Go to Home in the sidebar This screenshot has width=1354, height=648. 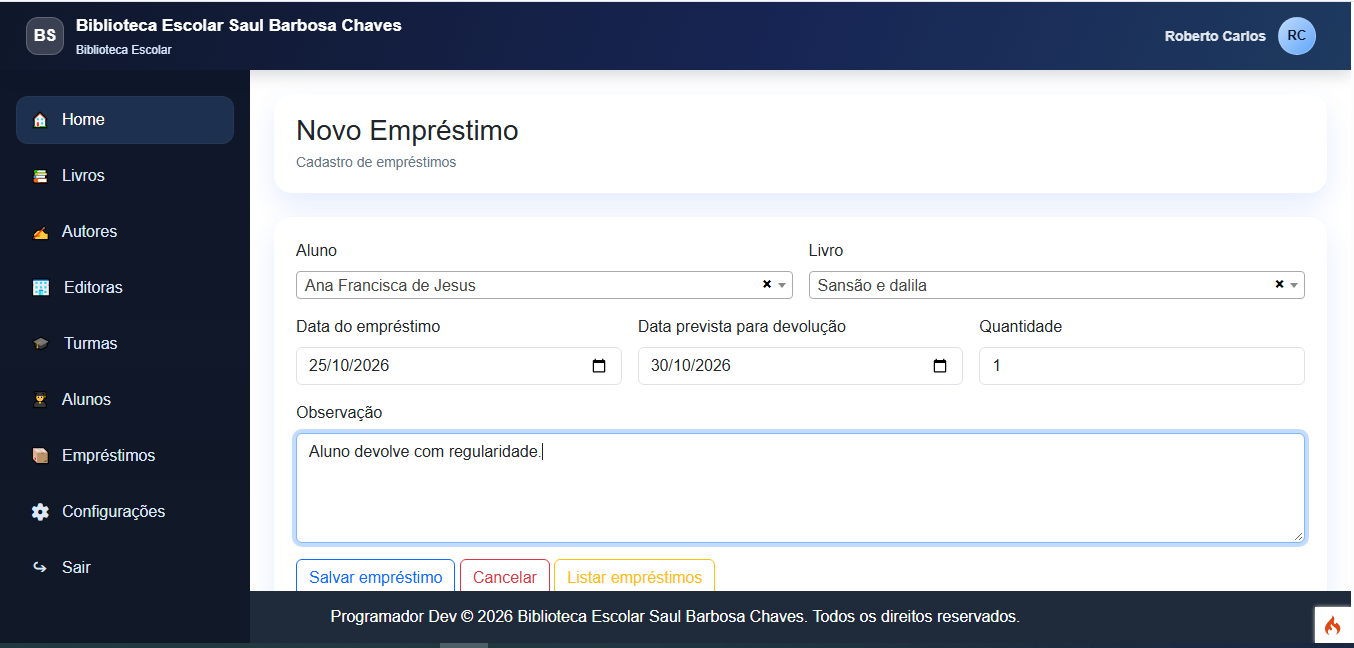[125, 120]
